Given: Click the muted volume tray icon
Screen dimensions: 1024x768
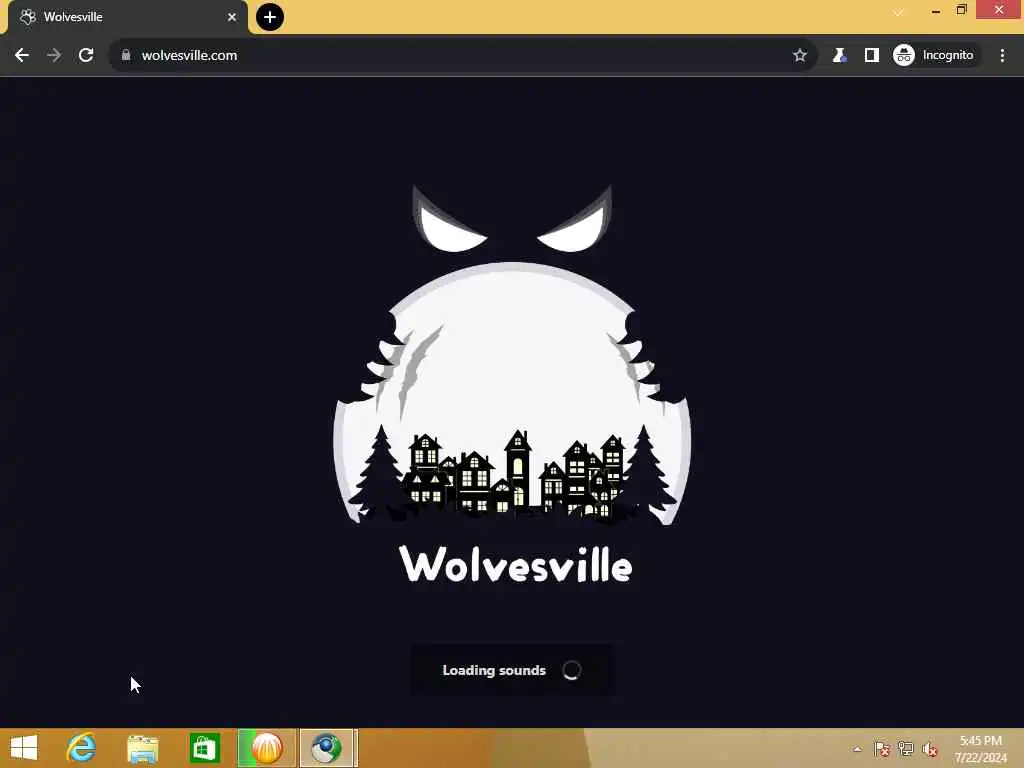Looking at the screenshot, I should point(930,749).
